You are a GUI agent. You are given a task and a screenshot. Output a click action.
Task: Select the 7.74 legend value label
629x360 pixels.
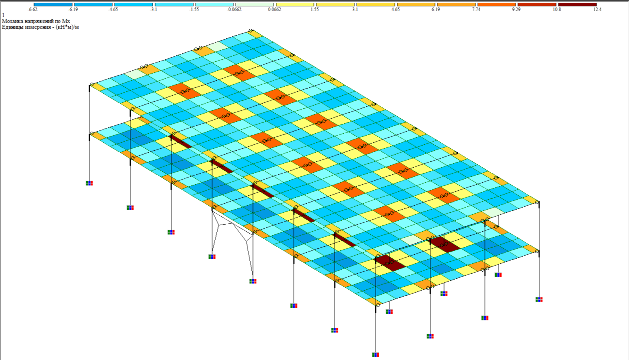point(476,9)
